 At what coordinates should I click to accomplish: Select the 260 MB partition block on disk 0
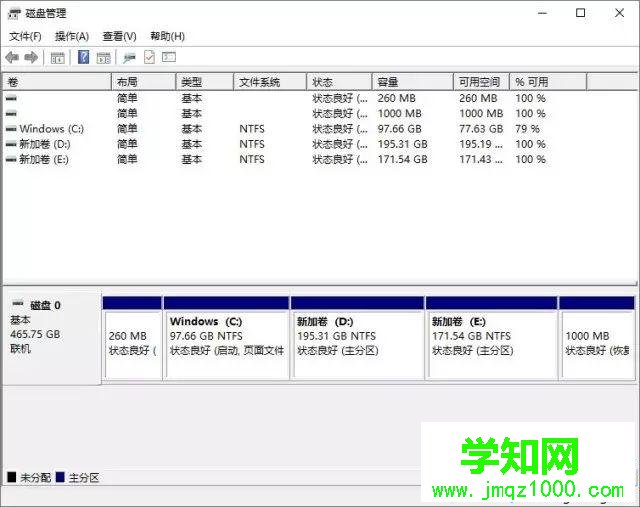[132, 338]
